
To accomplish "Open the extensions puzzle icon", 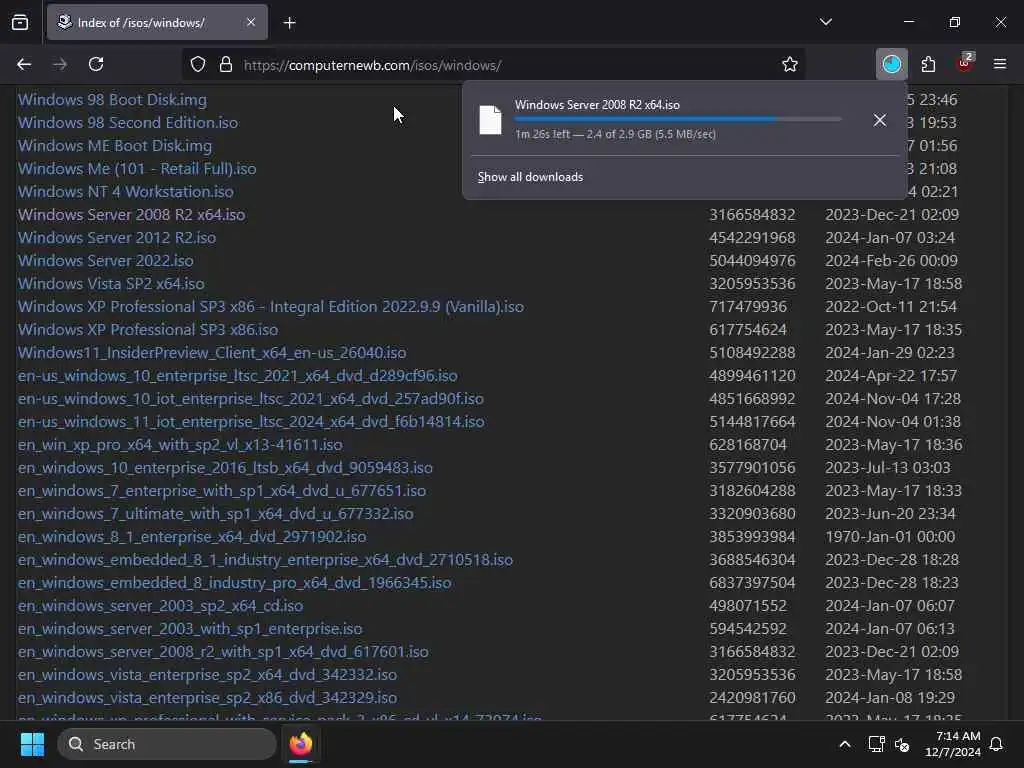I will (928, 64).
